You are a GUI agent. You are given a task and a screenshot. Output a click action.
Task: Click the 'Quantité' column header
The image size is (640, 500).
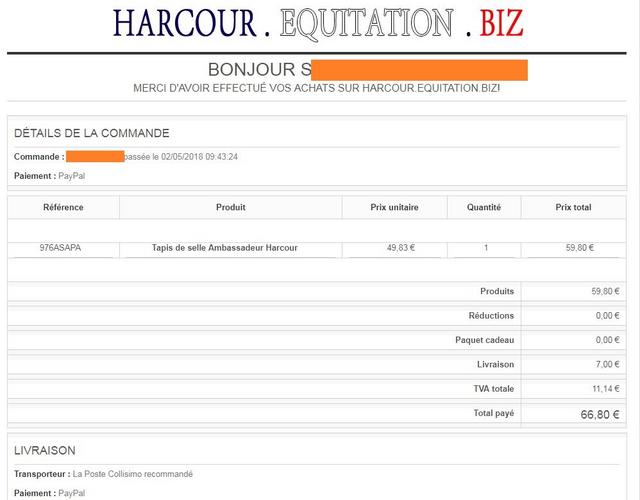(x=484, y=207)
